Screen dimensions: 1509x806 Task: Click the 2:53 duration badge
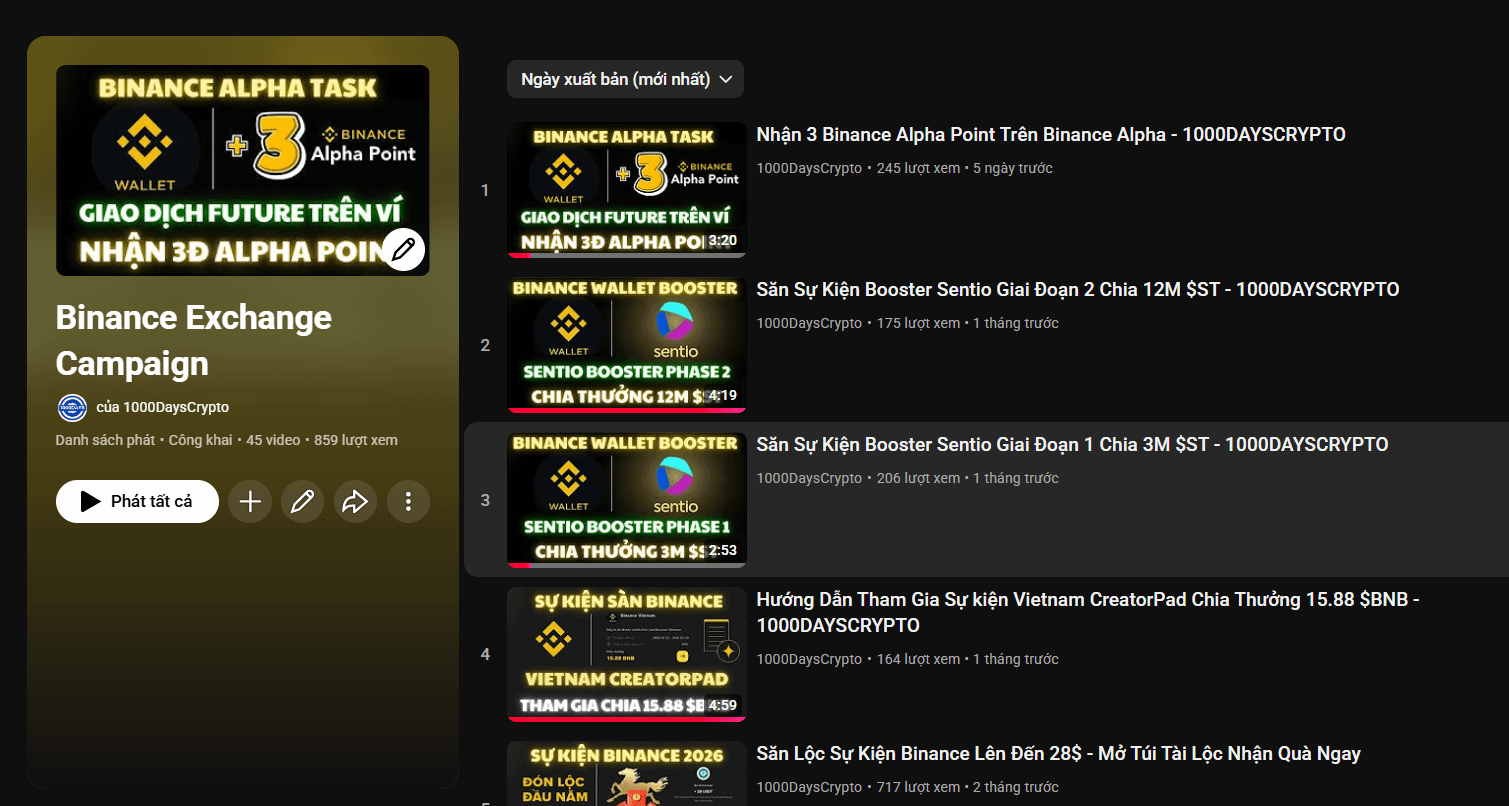(x=722, y=551)
